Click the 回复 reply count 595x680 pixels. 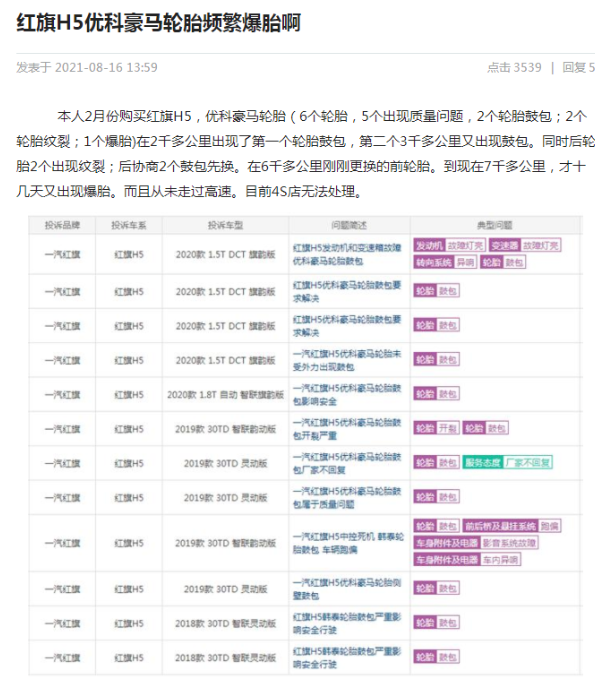coord(579,68)
